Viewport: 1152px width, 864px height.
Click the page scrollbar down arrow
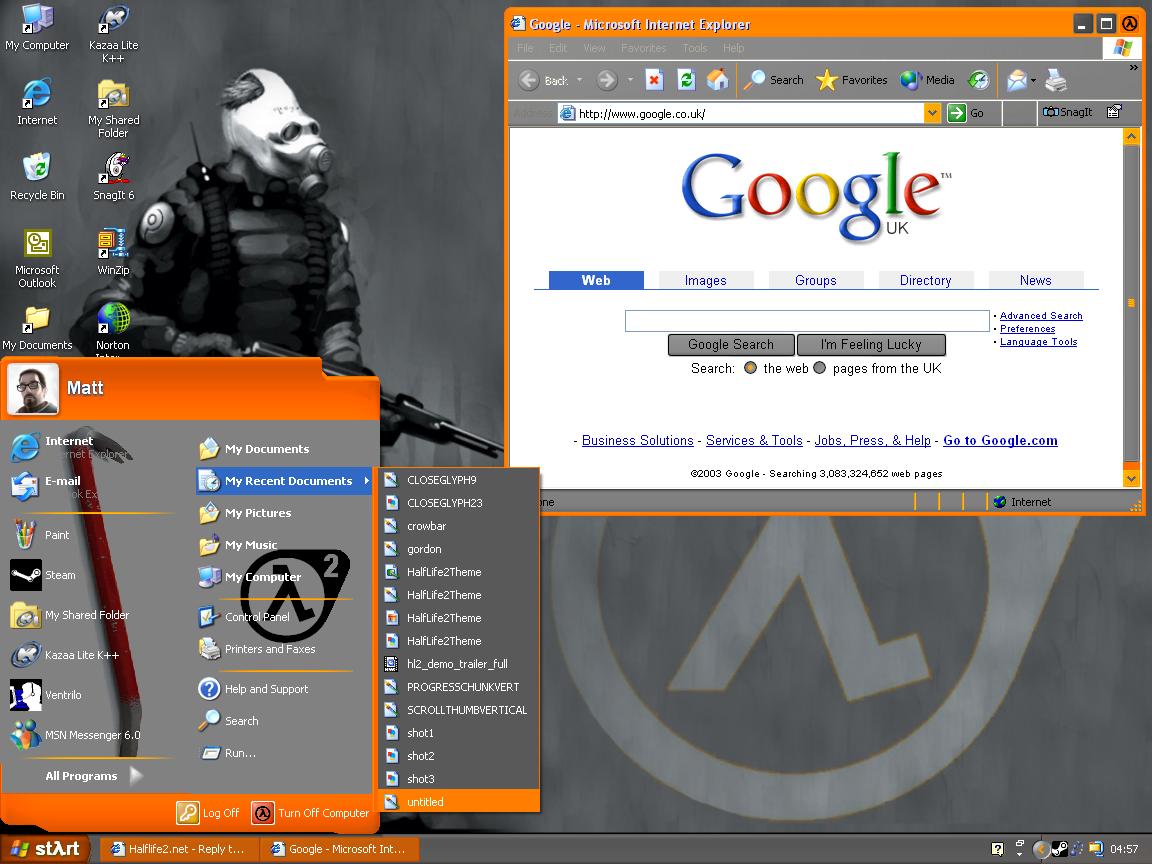tap(1131, 478)
